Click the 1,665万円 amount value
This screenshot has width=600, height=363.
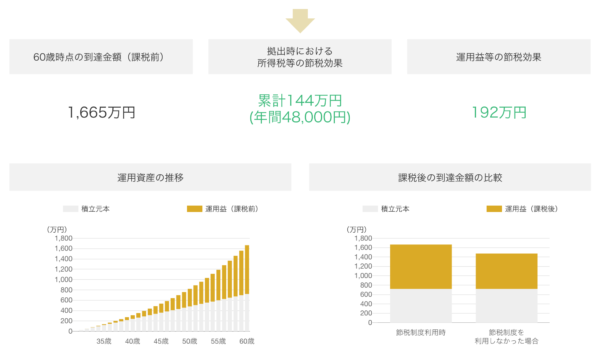coord(101,112)
